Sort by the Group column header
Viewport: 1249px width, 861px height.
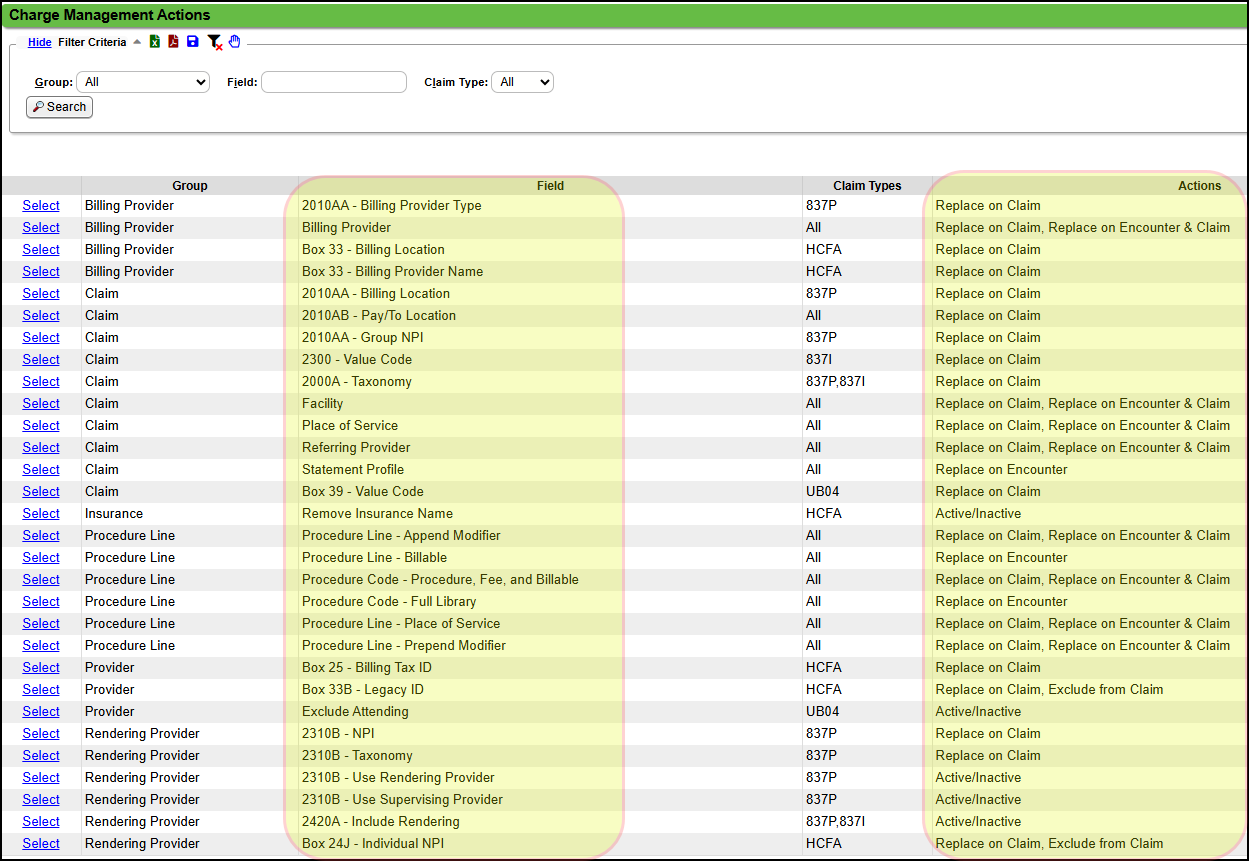pos(189,185)
